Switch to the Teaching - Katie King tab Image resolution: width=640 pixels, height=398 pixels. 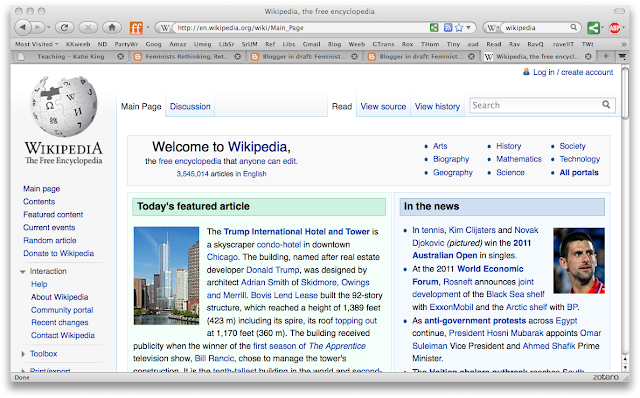[70, 56]
